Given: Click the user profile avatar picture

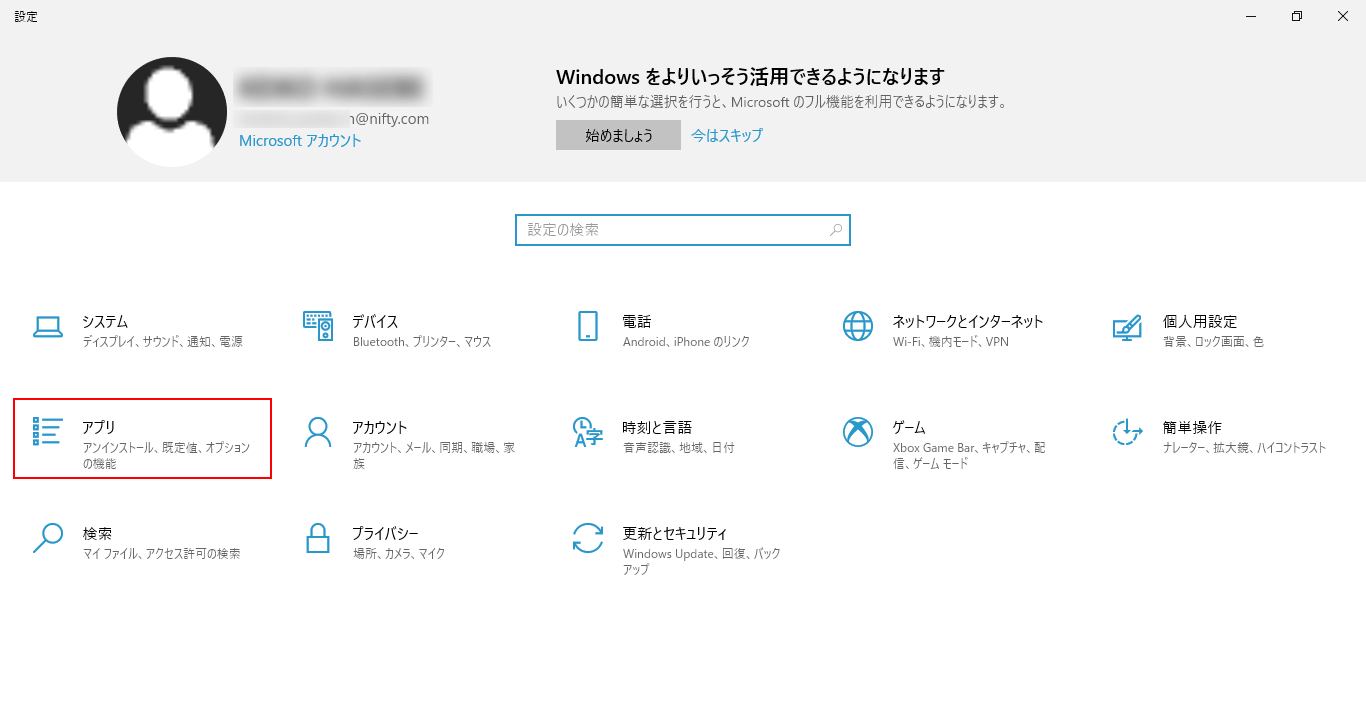Looking at the screenshot, I should [172, 111].
